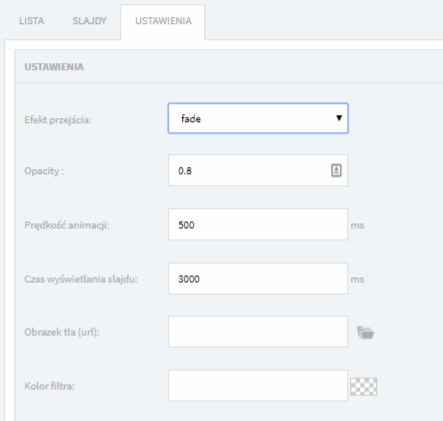Click the empty Kolor filtra text field
The height and width of the screenshot is (421, 443).
pos(258,386)
